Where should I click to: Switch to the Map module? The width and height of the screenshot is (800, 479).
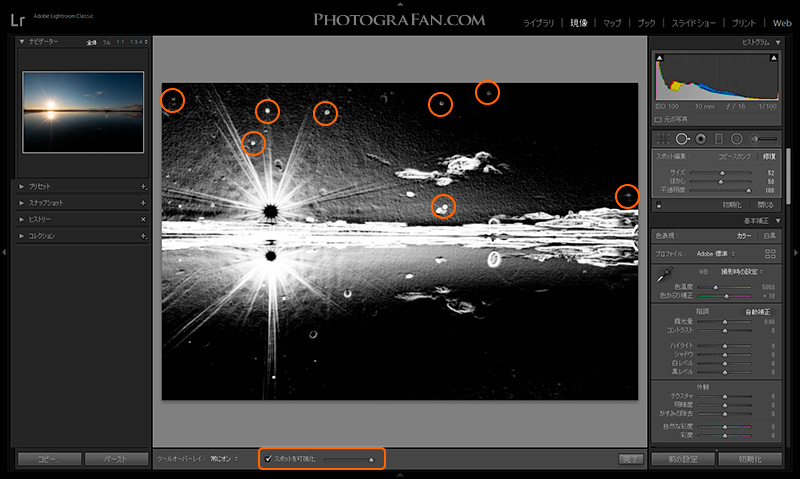point(612,23)
